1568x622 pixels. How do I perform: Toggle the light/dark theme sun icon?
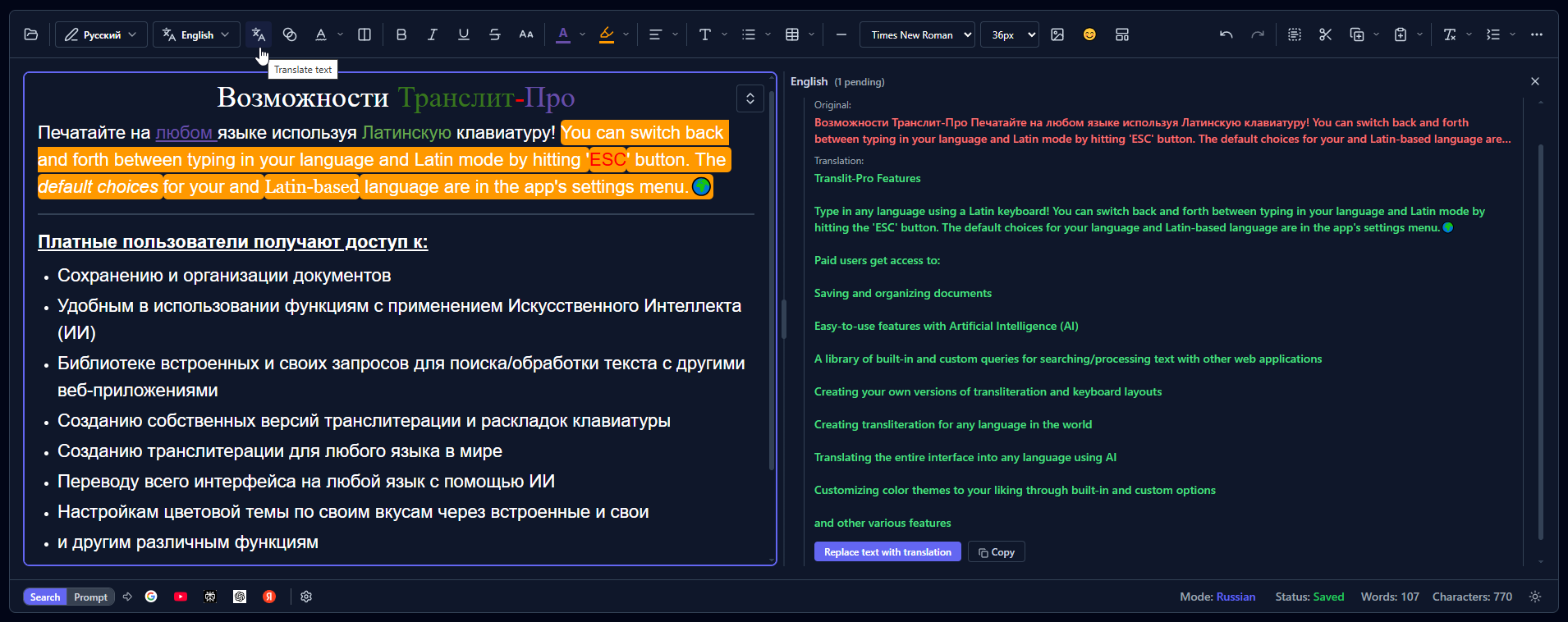[x=1535, y=597]
